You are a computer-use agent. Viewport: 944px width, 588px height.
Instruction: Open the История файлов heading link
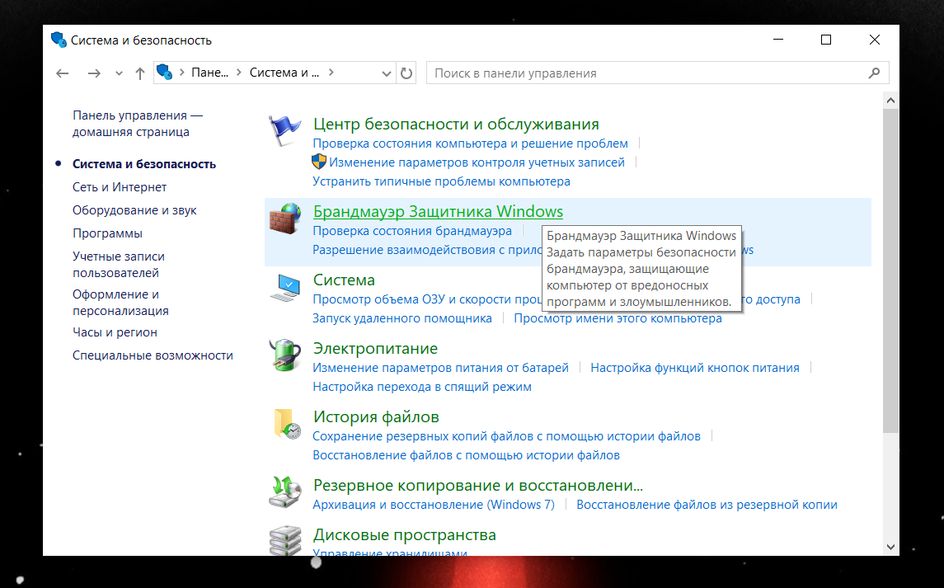tap(376, 416)
